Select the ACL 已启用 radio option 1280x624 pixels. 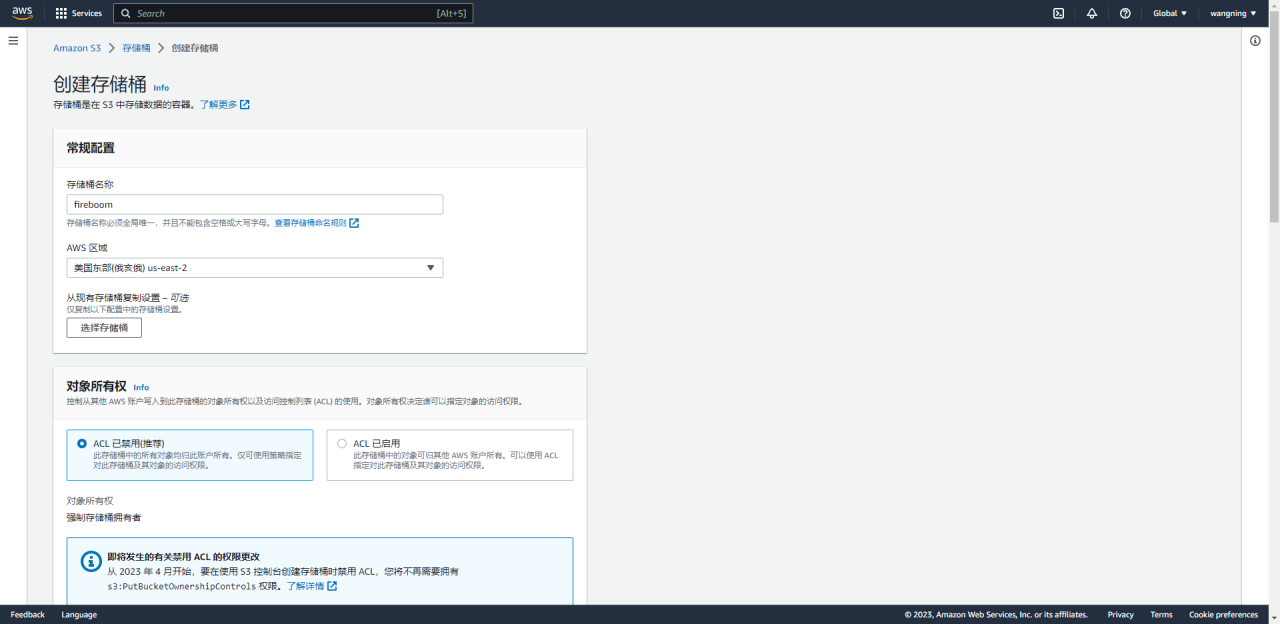coord(342,443)
